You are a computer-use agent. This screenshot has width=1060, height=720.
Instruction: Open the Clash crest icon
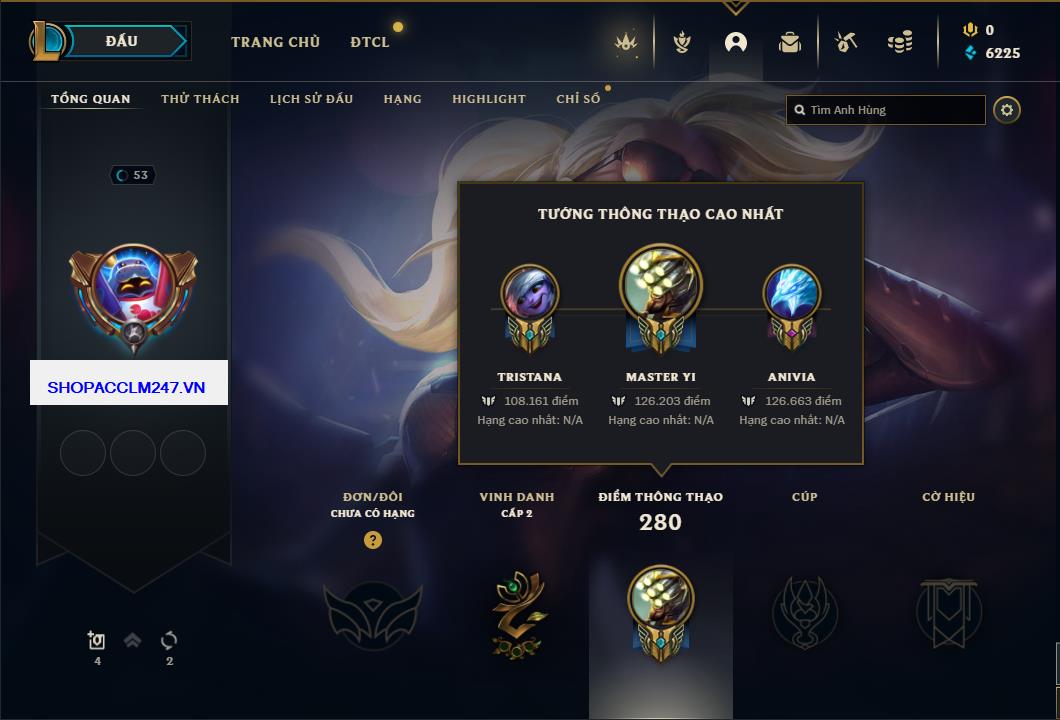coord(682,42)
